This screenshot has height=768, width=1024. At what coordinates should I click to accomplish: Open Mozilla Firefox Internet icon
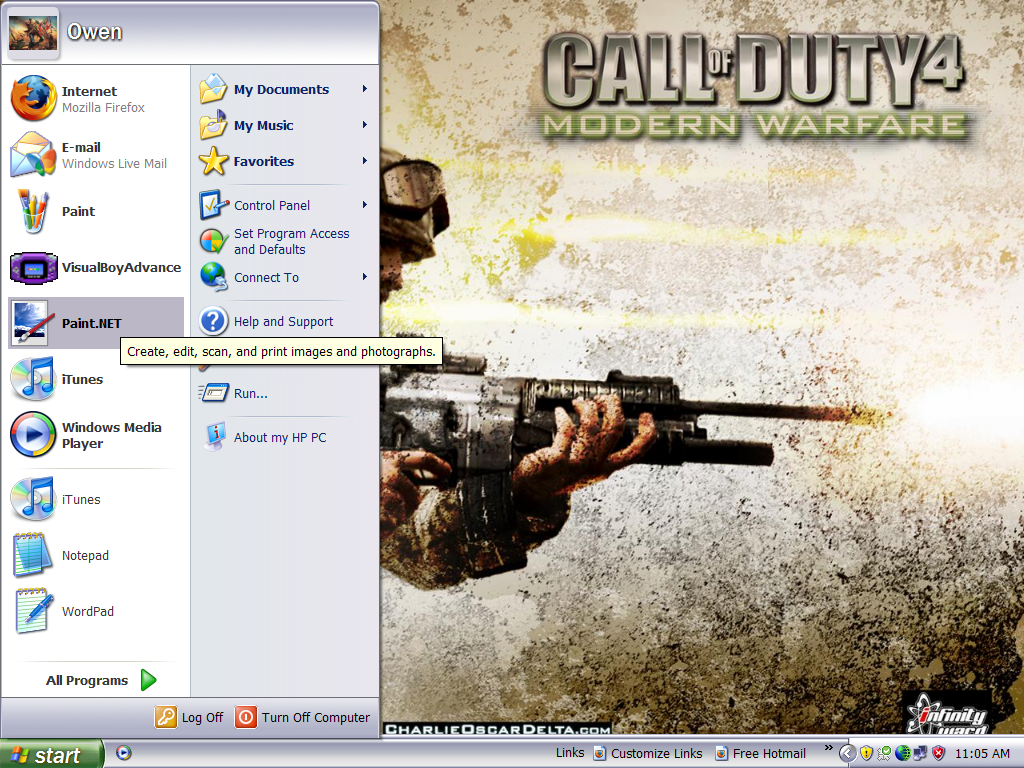coord(33,98)
